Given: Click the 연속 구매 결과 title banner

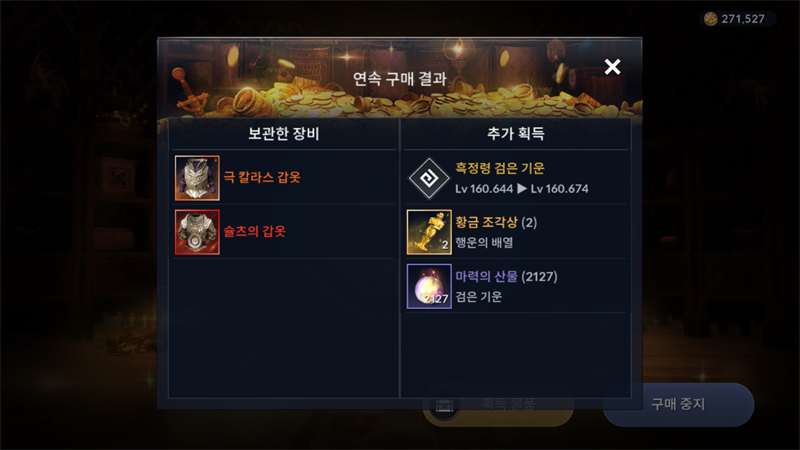Looking at the screenshot, I should point(400,79).
